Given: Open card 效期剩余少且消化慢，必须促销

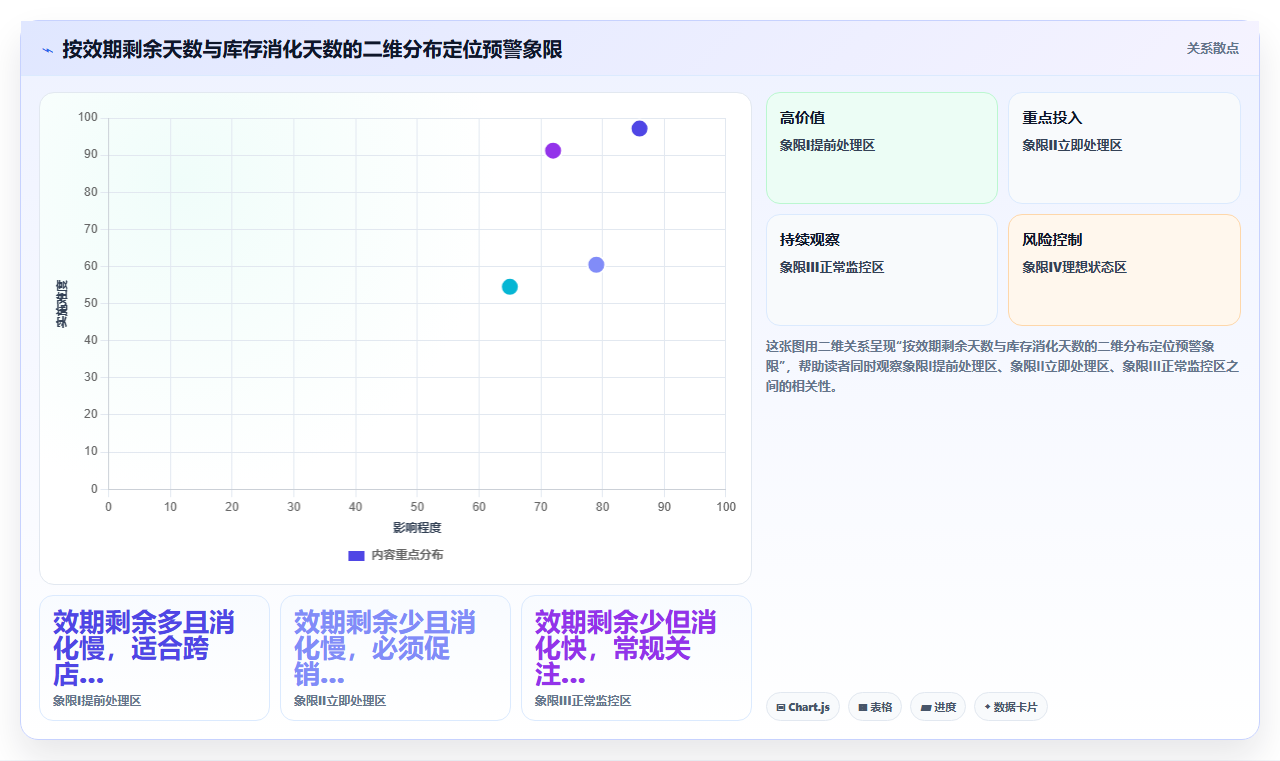Looking at the screenshot, I should (x=395, y=658).
